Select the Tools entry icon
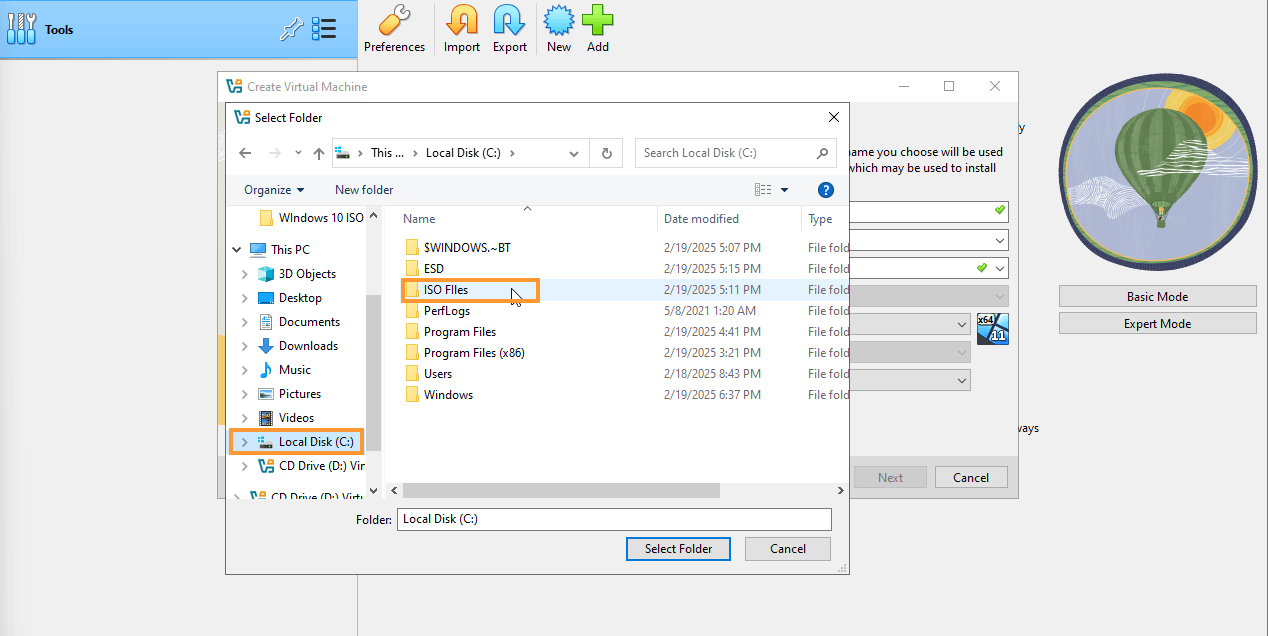1268x636 pixels. coord(22,29)
